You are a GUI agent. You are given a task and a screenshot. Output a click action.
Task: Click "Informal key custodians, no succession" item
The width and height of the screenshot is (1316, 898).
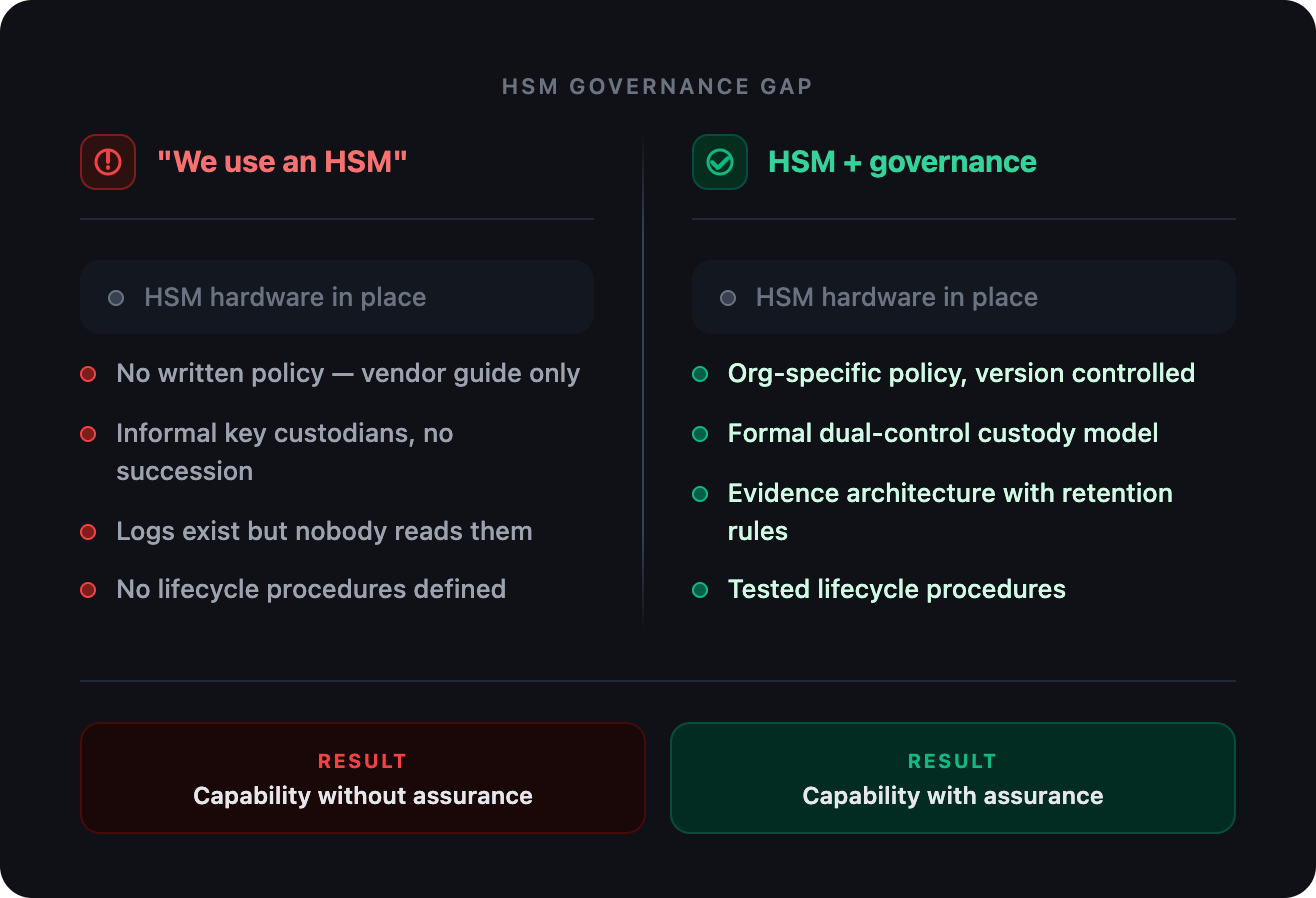[285, 452]
